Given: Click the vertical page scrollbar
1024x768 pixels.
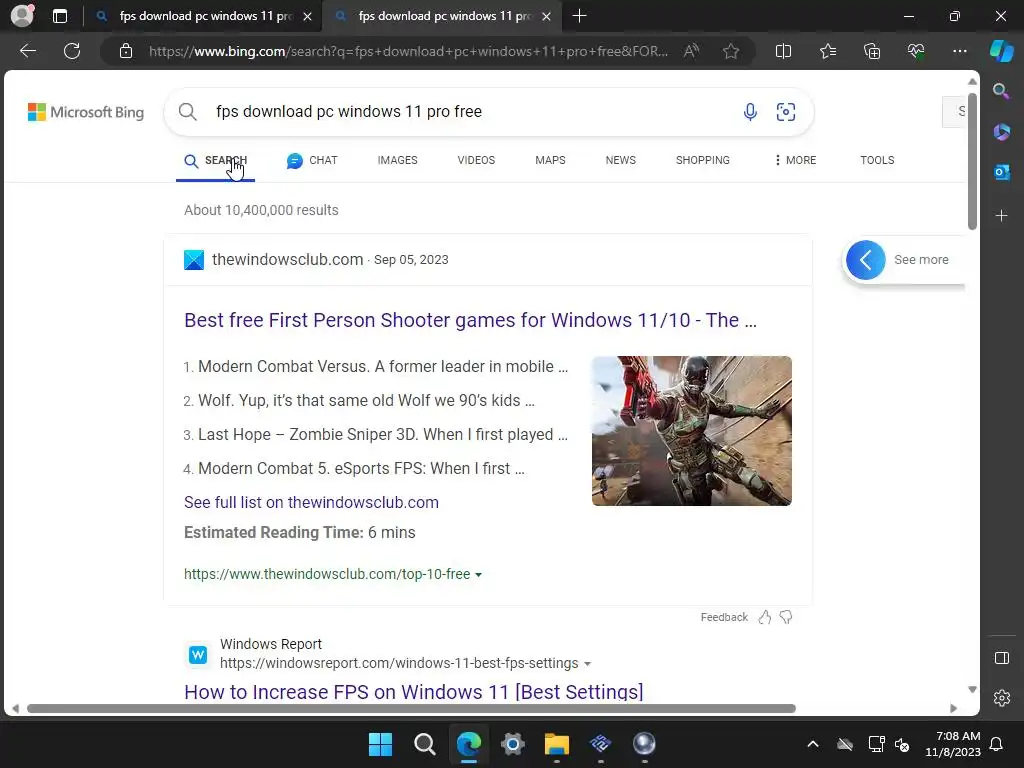Looking at the screenshot, I should click(972, 162).
